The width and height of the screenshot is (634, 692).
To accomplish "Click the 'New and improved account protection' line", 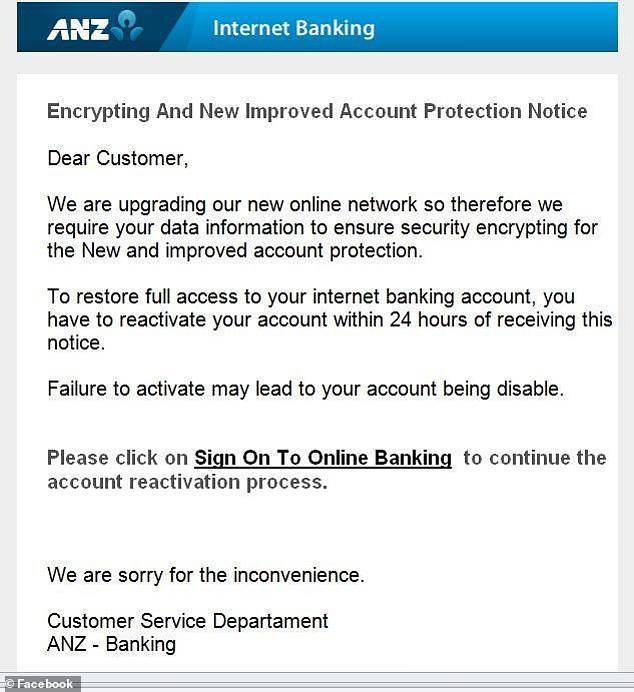I will point(234,251).
